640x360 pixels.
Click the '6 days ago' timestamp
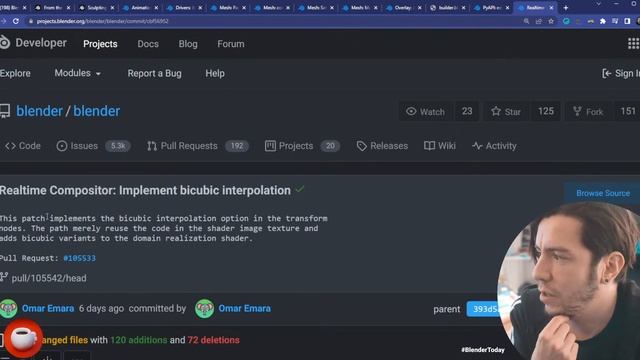pyautogui.click(x=101, y=308)
